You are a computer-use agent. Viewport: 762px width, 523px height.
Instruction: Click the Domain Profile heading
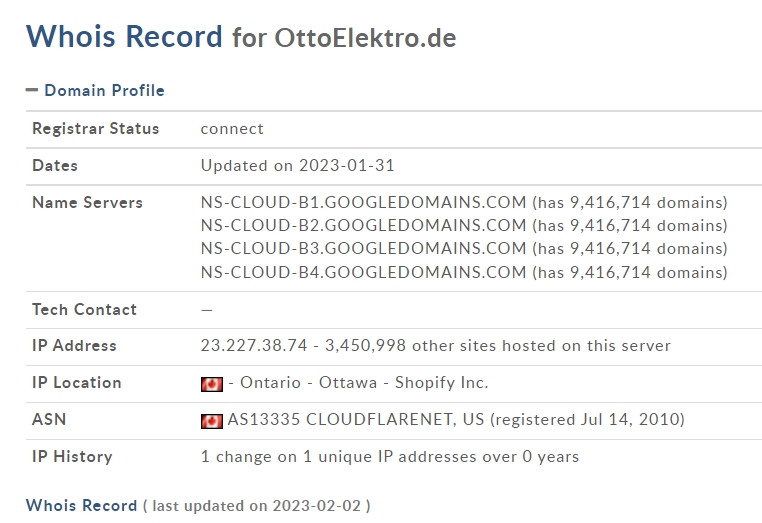(x=104, y=90)
